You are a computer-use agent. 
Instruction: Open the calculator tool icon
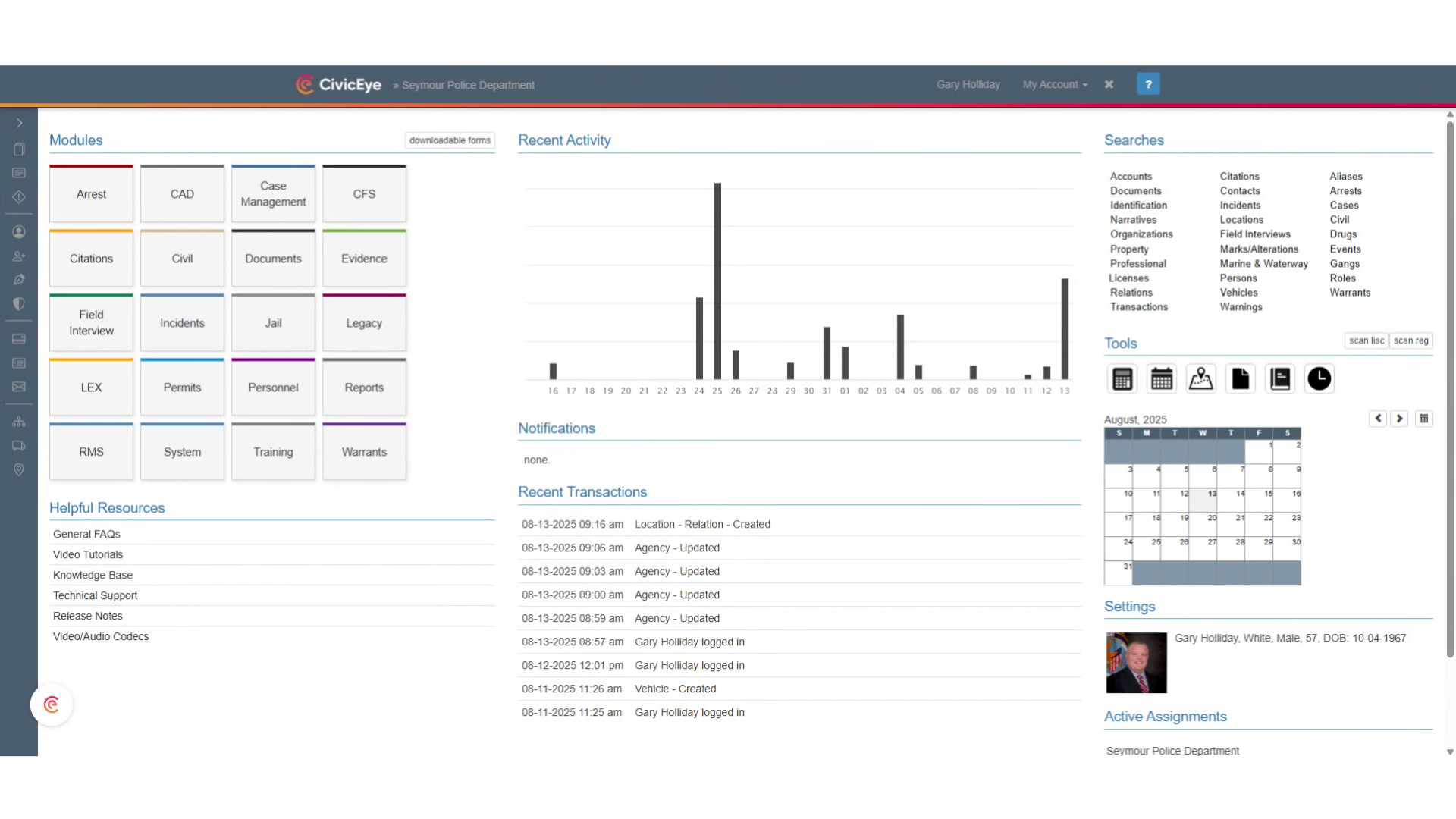[x=1122, y=378]
